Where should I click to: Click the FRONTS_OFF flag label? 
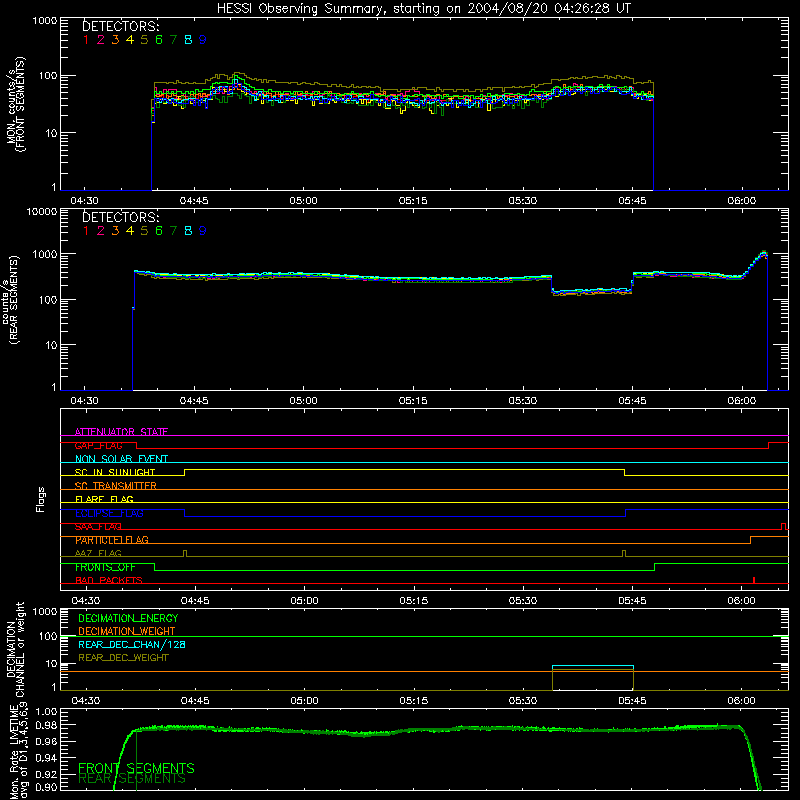pyautogui.click(x=106, y=567)
